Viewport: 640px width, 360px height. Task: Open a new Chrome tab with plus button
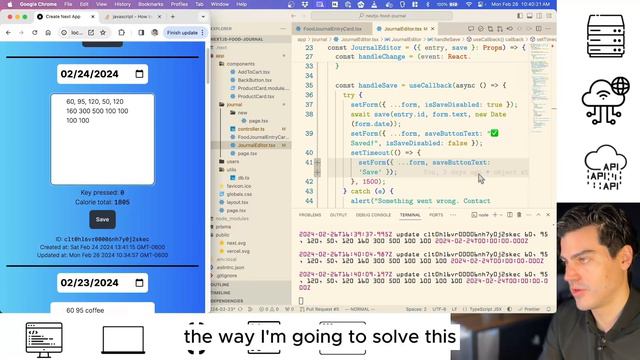[173, 17]
